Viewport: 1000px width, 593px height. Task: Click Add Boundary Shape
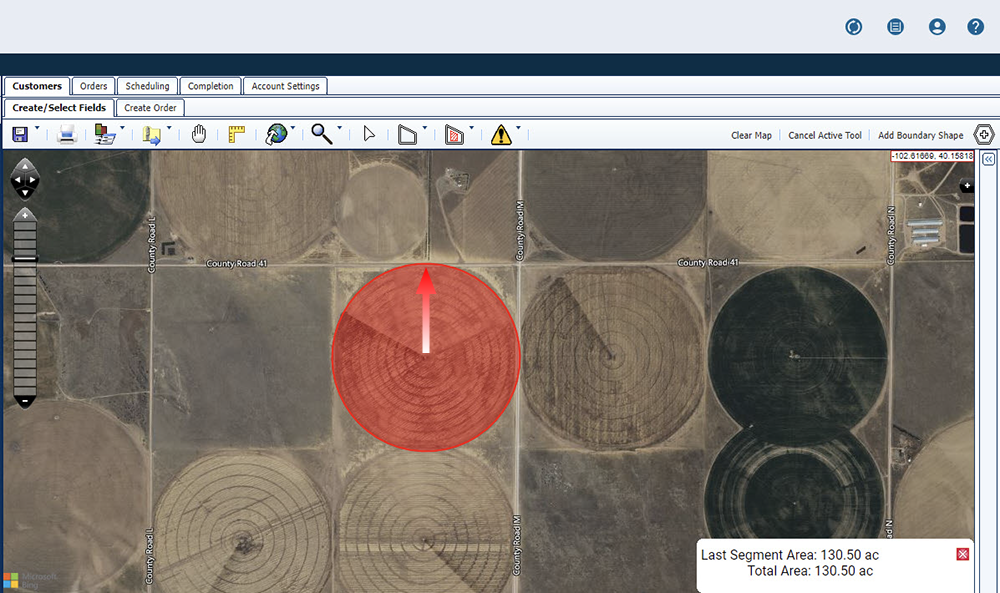click(920, 135)
